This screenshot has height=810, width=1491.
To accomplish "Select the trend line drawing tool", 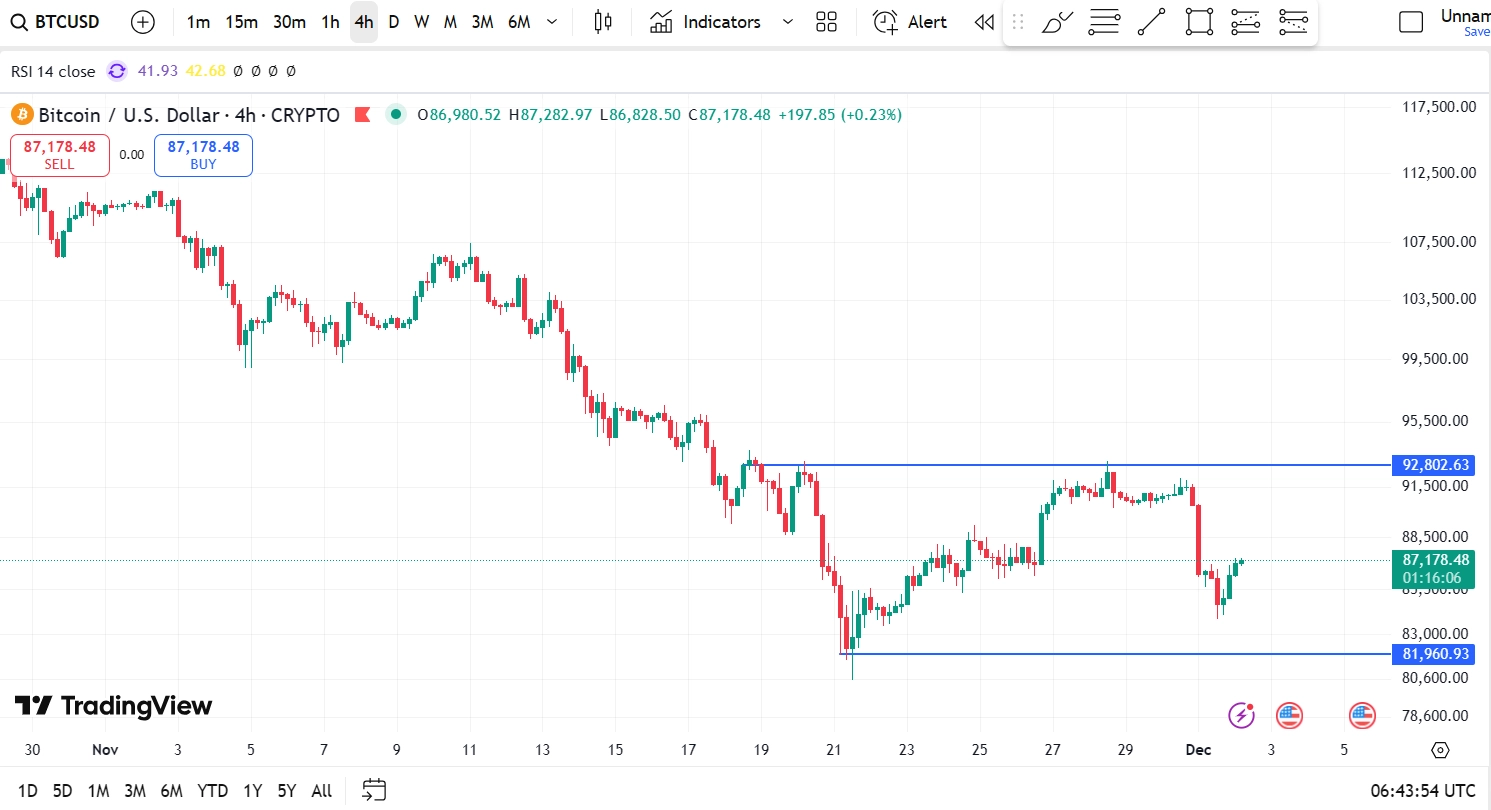I will (1151, 22).
